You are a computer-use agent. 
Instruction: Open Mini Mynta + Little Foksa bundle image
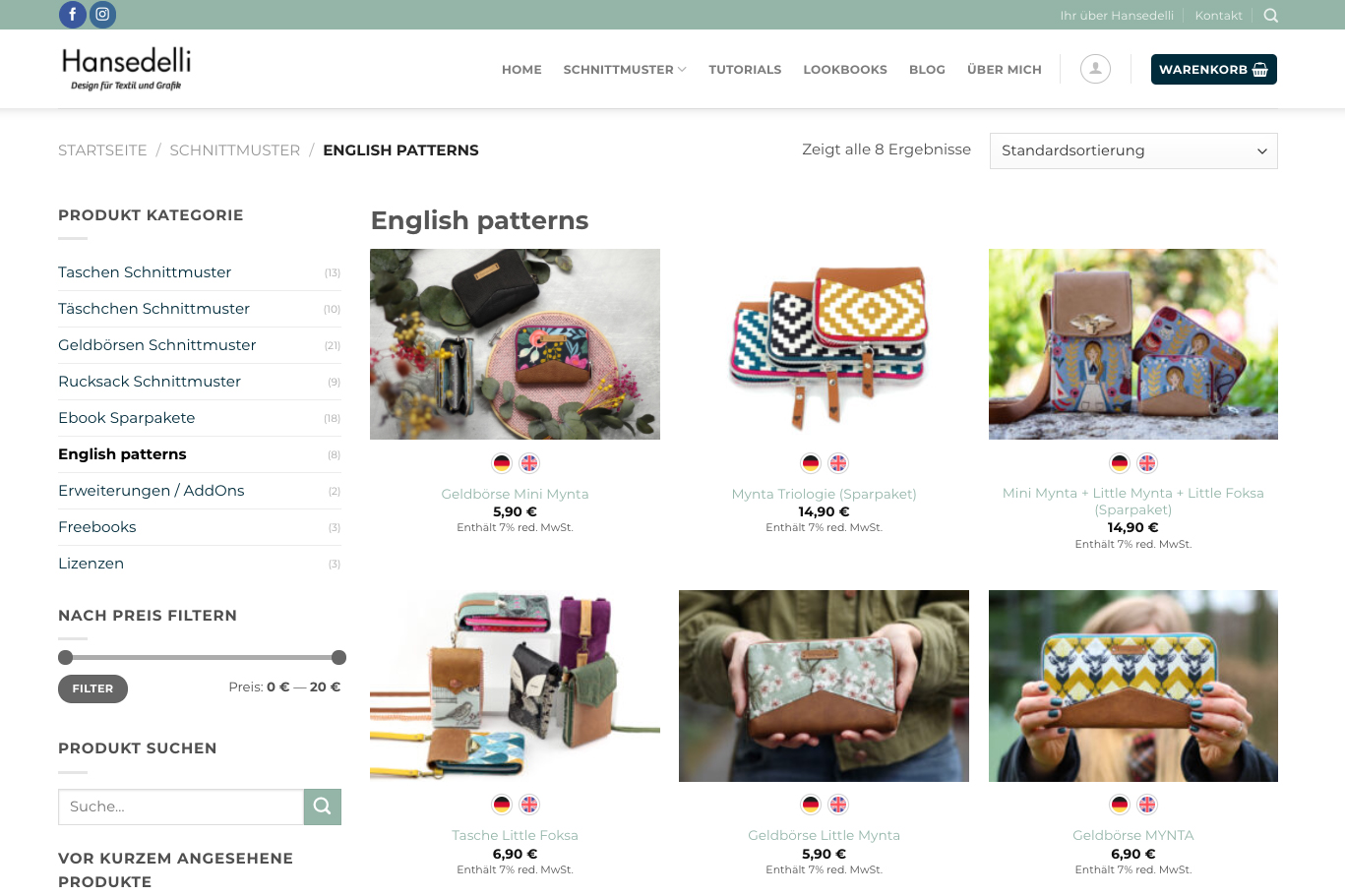[1133, 344]
